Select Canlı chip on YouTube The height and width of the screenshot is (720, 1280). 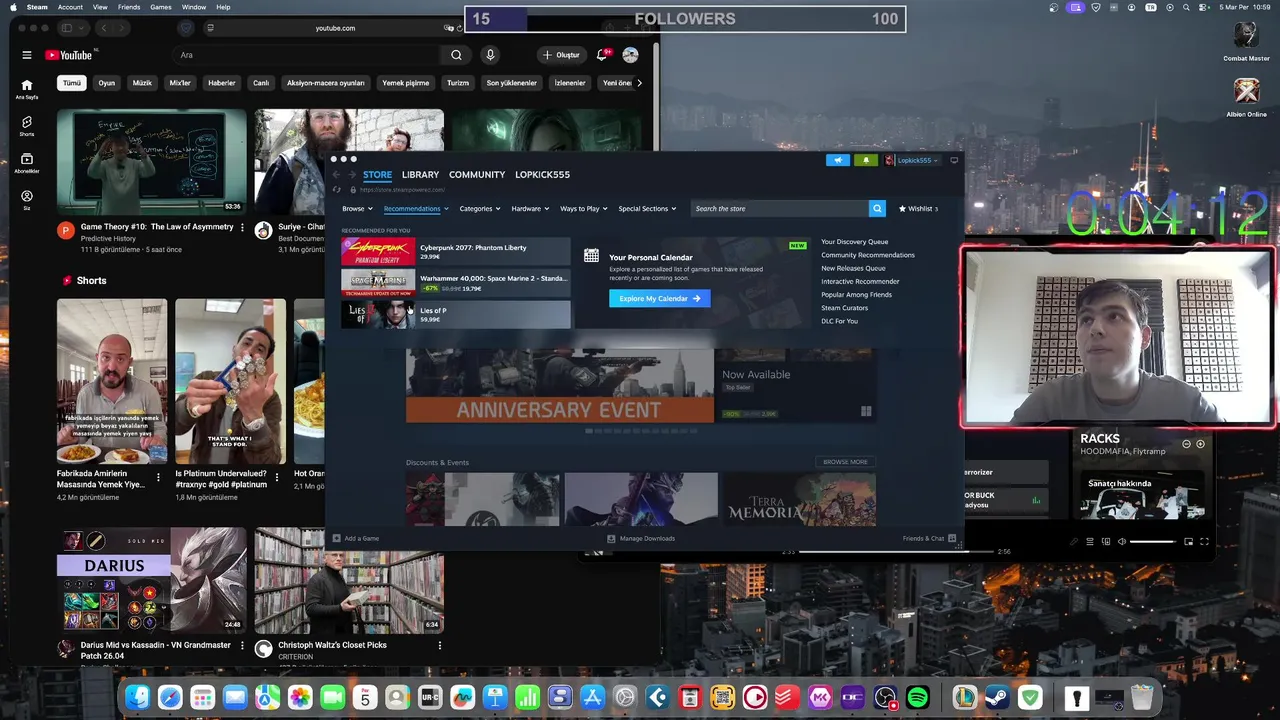click(261, 83)
